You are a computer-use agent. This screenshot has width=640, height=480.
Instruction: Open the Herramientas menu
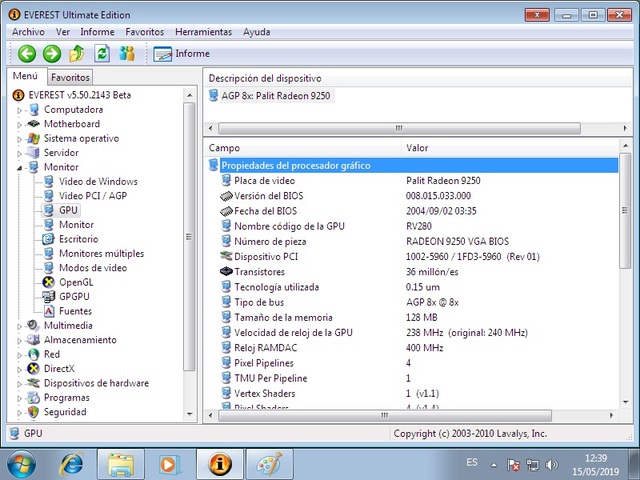(x=203, y=32)
